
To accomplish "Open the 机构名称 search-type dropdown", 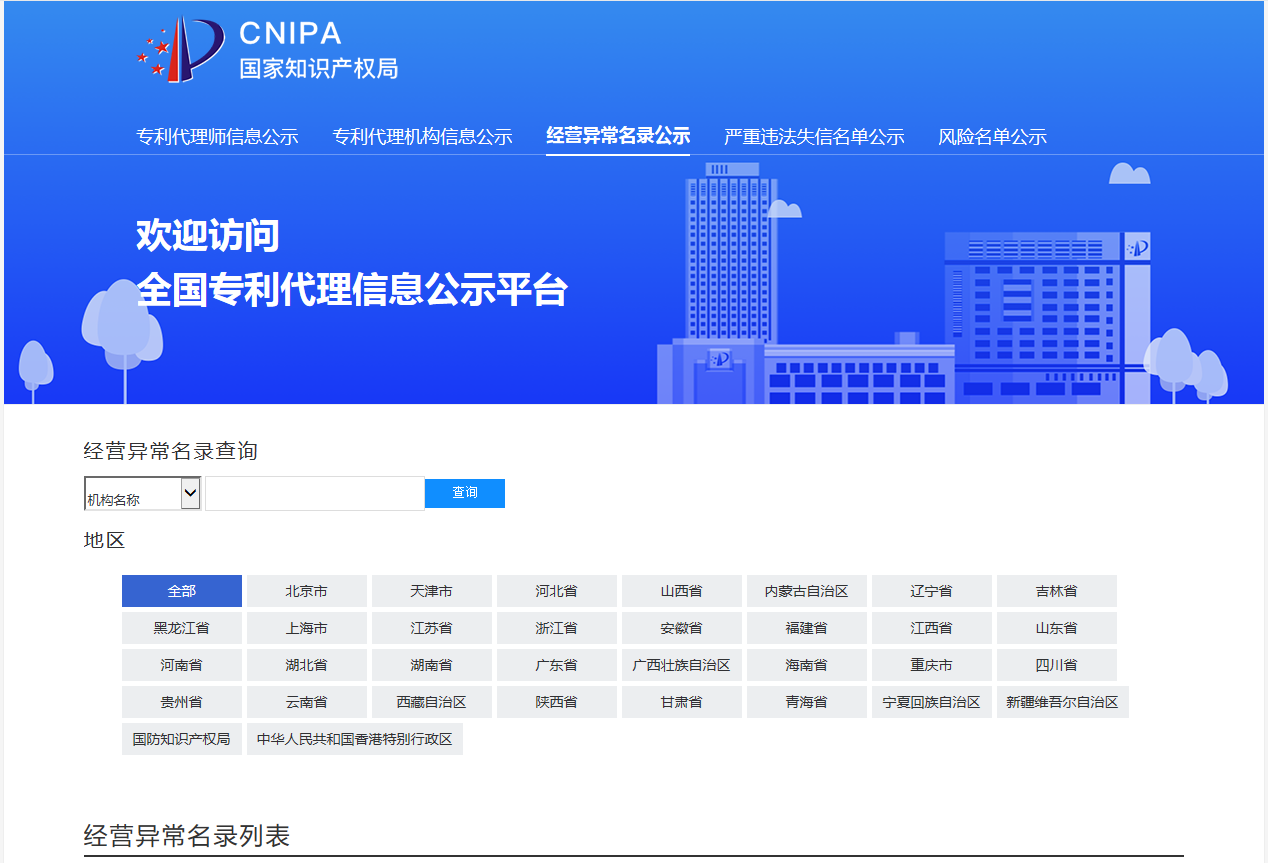I will (x=142, y=493).
